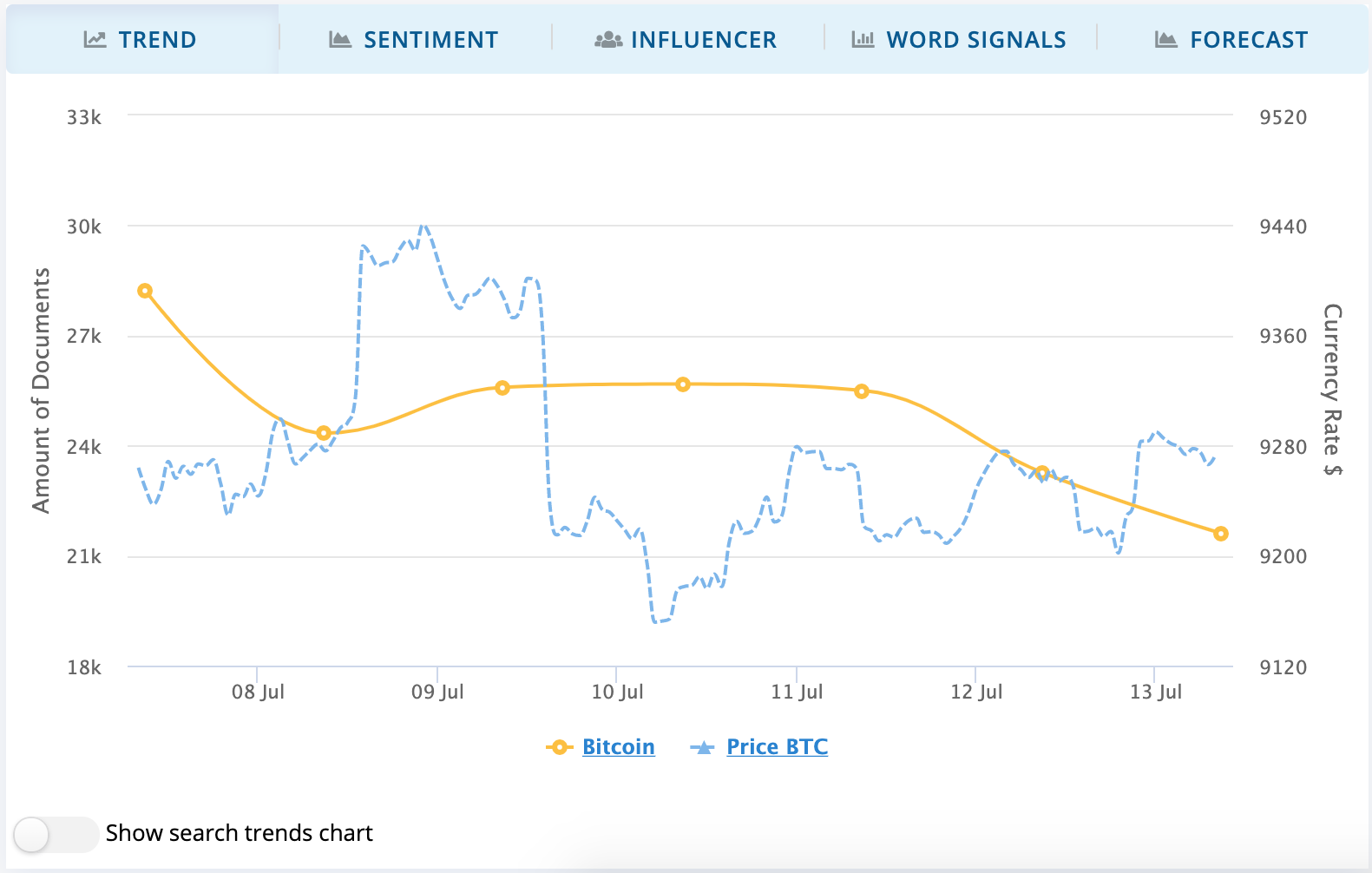Click the Bitcoin data point near 12 Jul
This screenshot has width=1372, height=873.
click(1042, 472)
